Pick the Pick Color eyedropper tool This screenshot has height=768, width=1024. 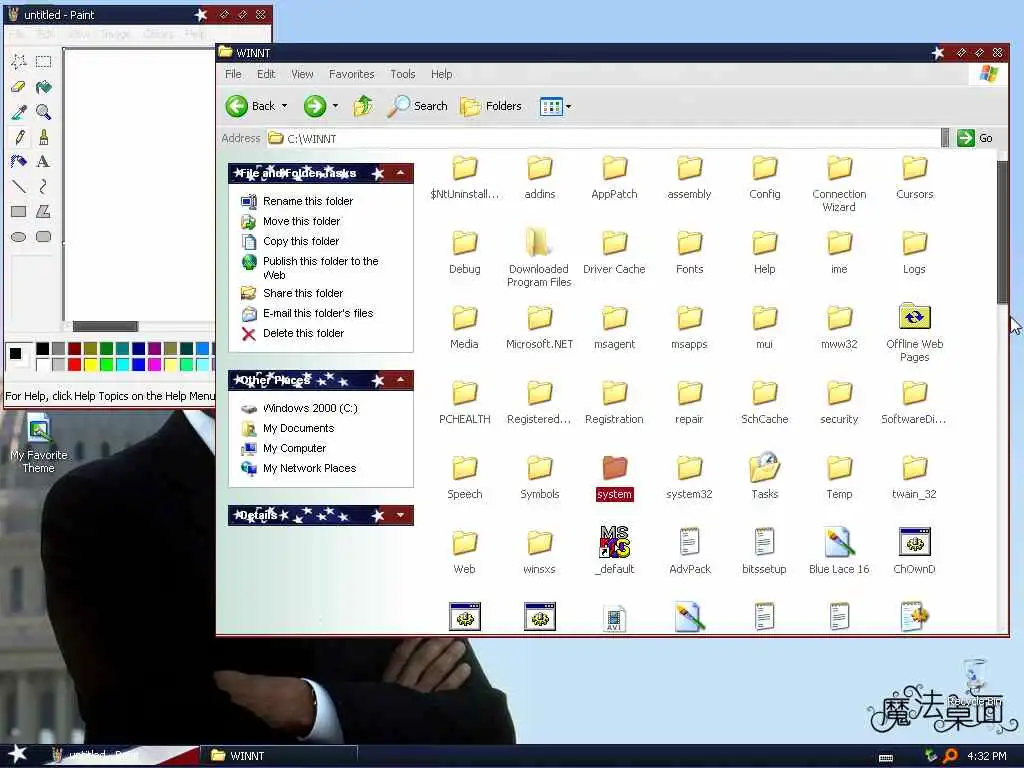tap(19, 112)
